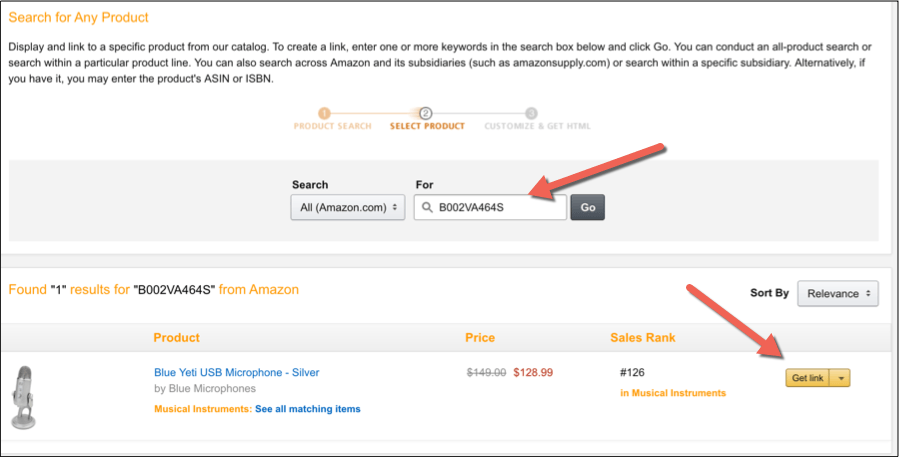Click step 1 circle indicator

point(324,113)
